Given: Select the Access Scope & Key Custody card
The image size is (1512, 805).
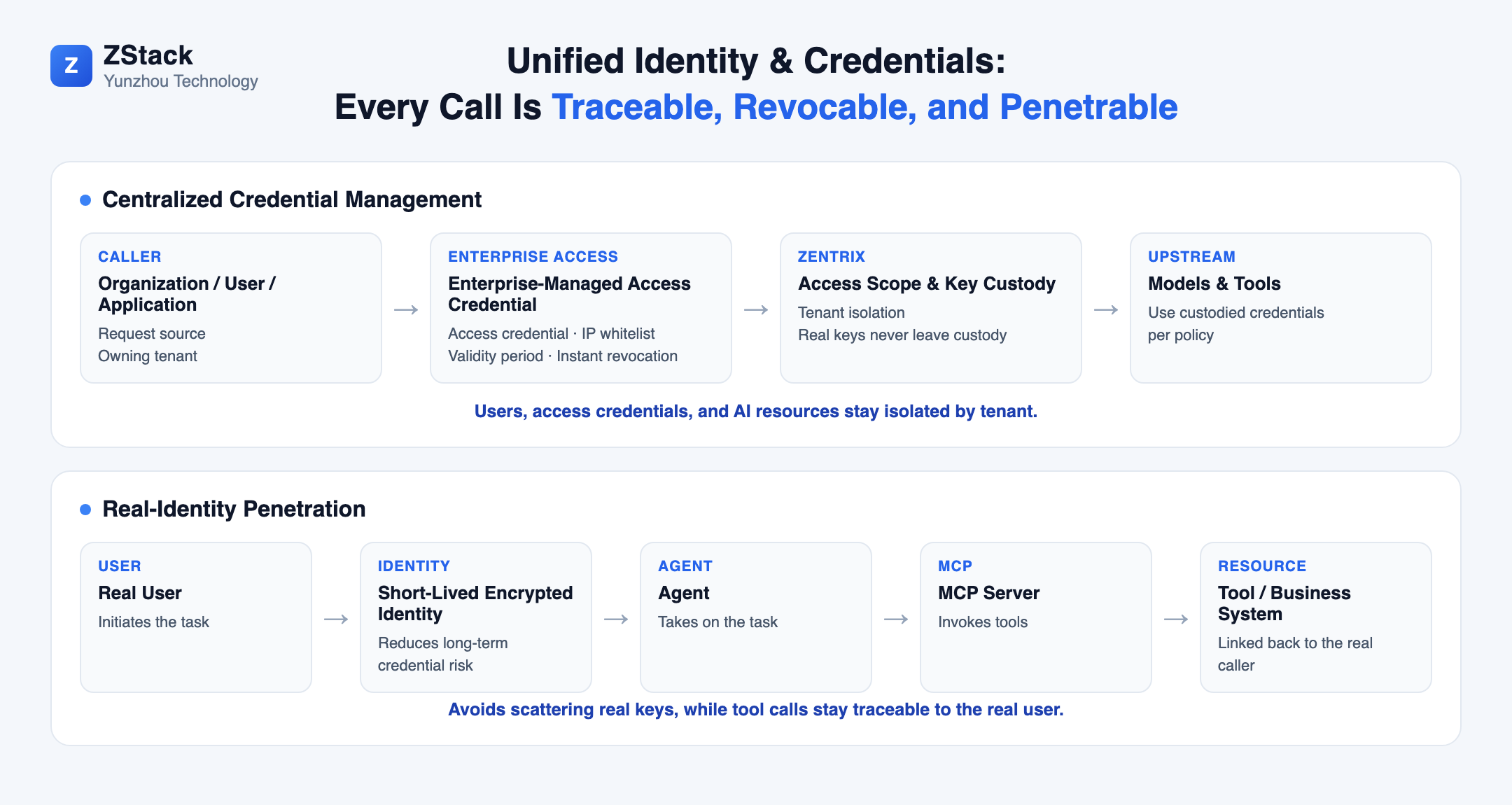Looking at the screenshot, I should [931, 308].
